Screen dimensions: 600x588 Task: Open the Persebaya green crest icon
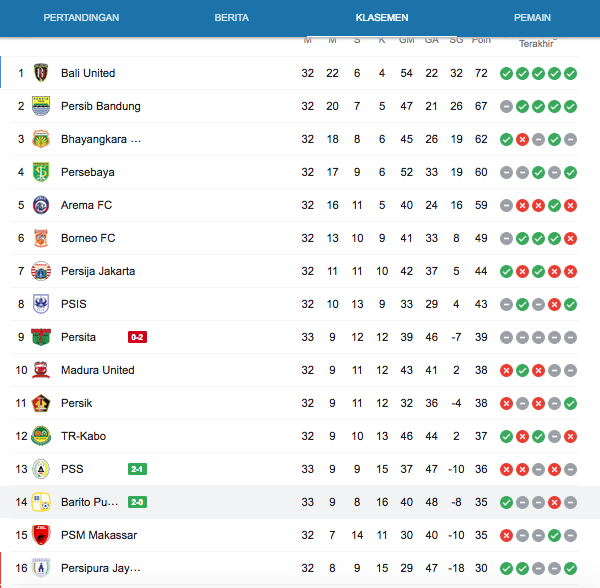coord(41,172)
